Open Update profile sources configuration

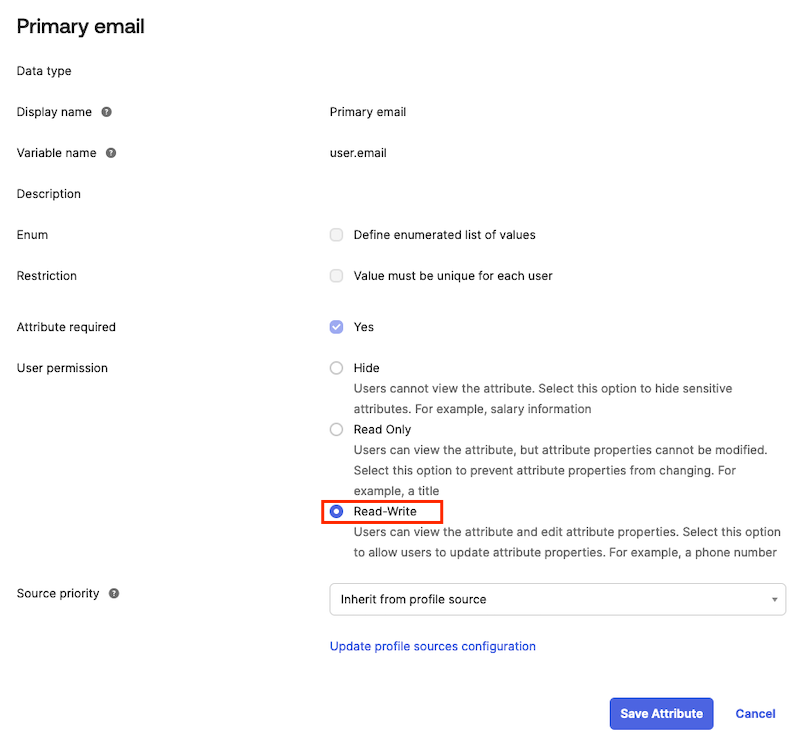[433, 646]
